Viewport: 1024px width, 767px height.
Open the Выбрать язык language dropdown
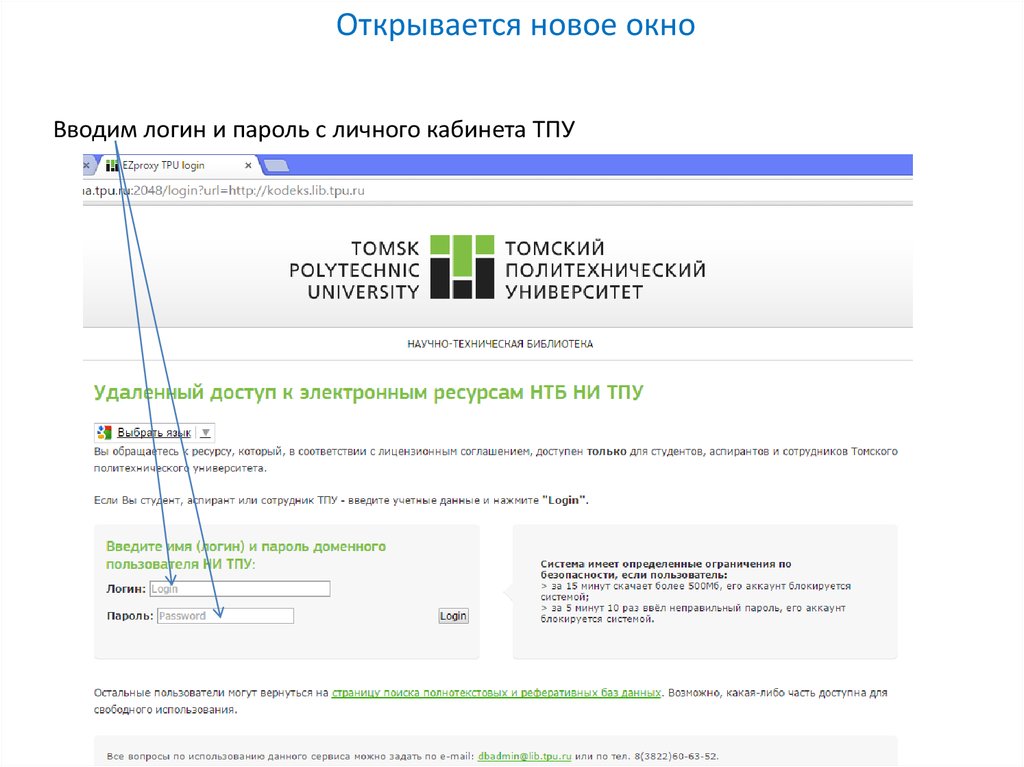[154, 432]
